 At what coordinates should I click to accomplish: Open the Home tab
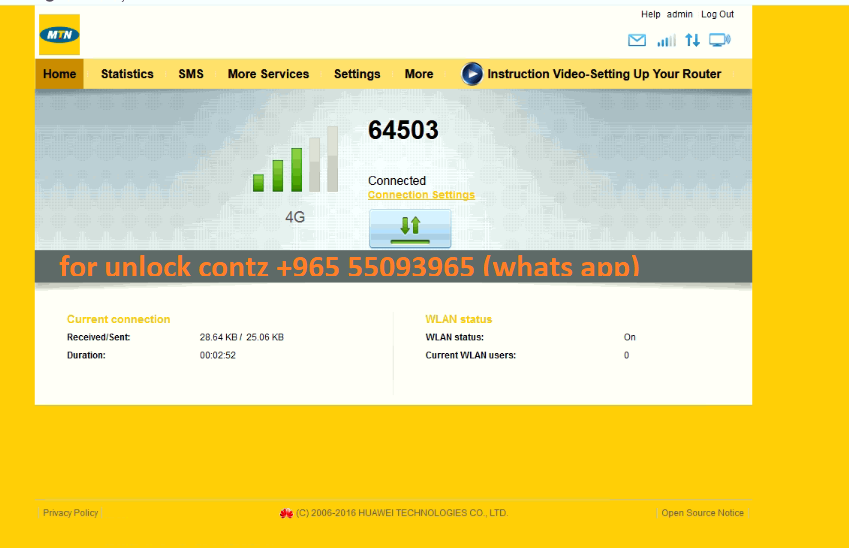coord(60,74)
